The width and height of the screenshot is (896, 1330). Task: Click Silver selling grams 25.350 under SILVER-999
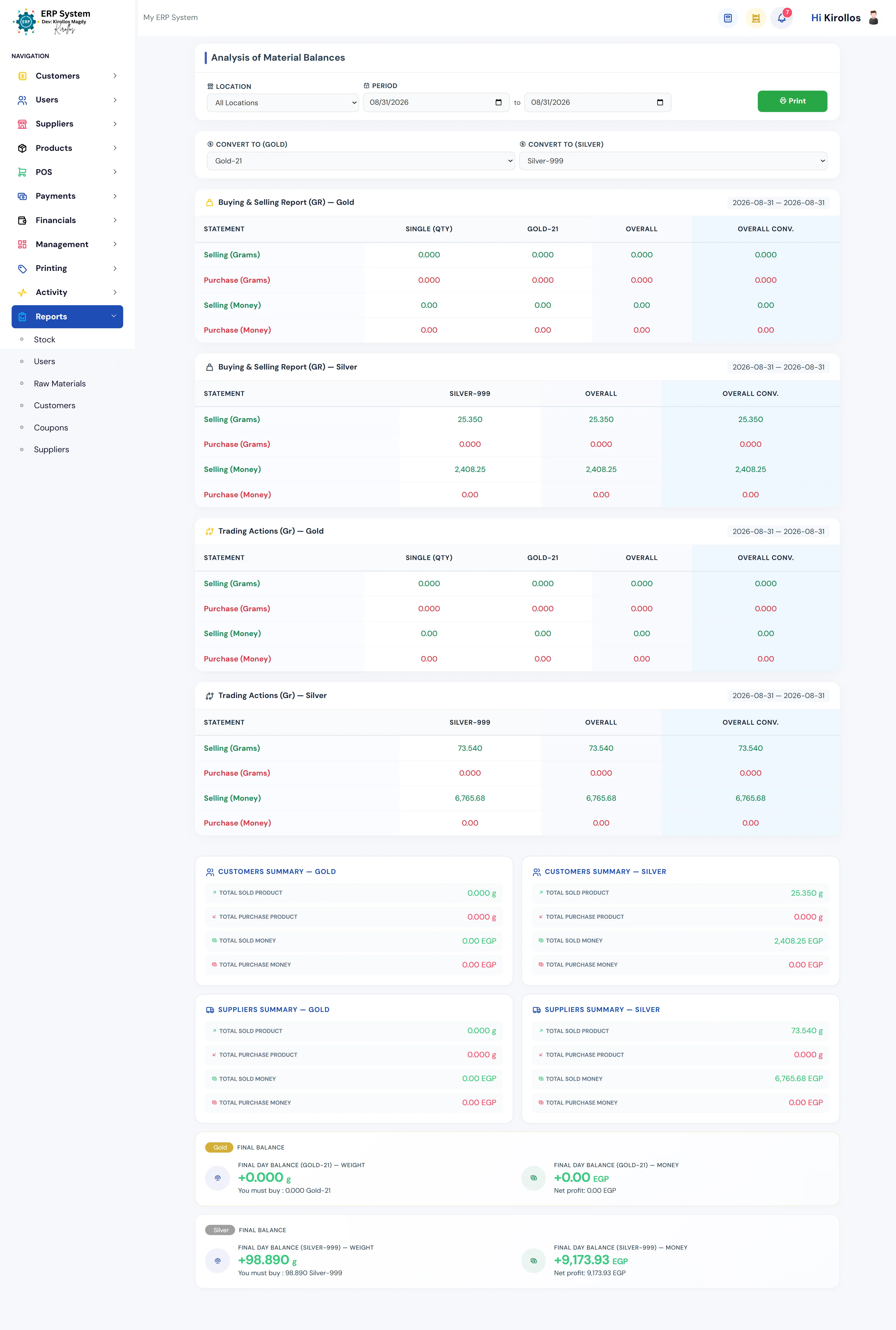point(470,419)
